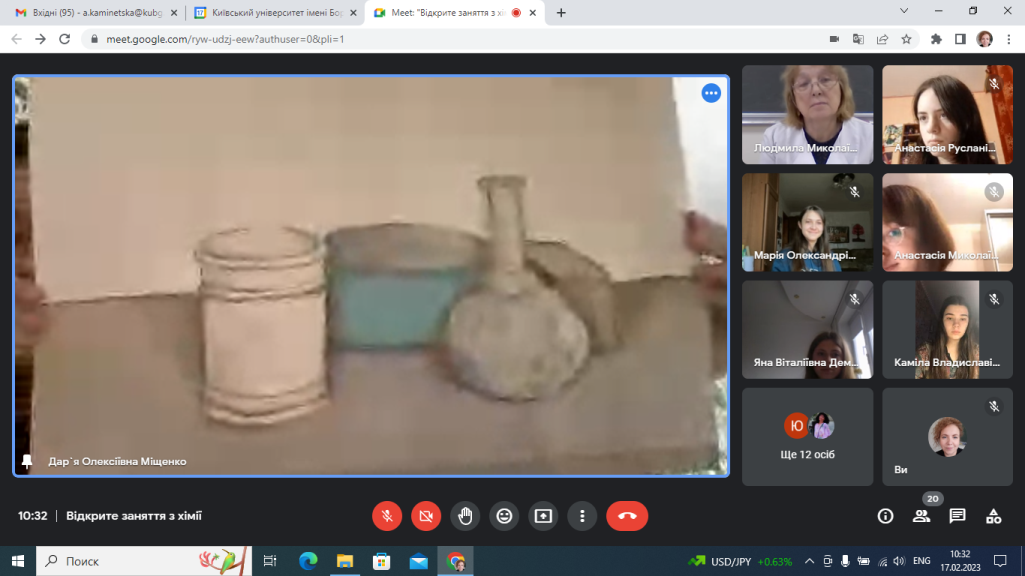The width and height of the screenshot is (1025, 576).
Task: Open the Windows notification center
Action: pos(1000,561)
